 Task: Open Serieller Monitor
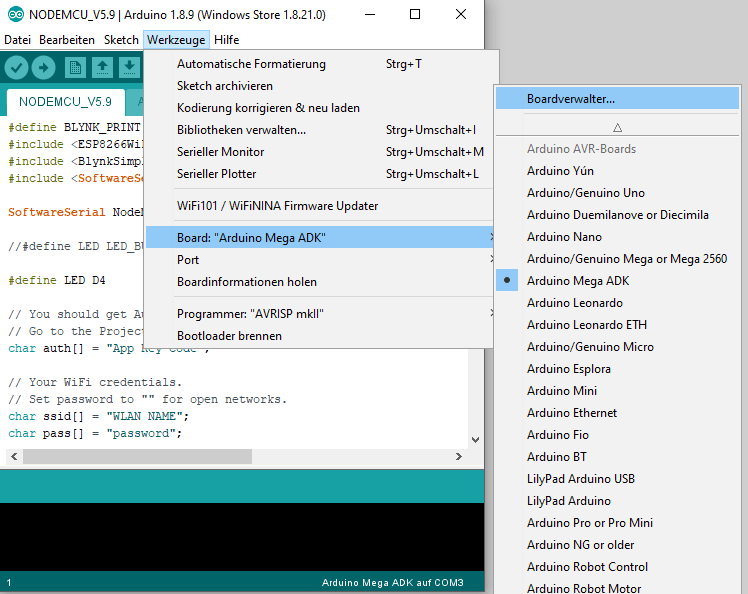point(319,152)
